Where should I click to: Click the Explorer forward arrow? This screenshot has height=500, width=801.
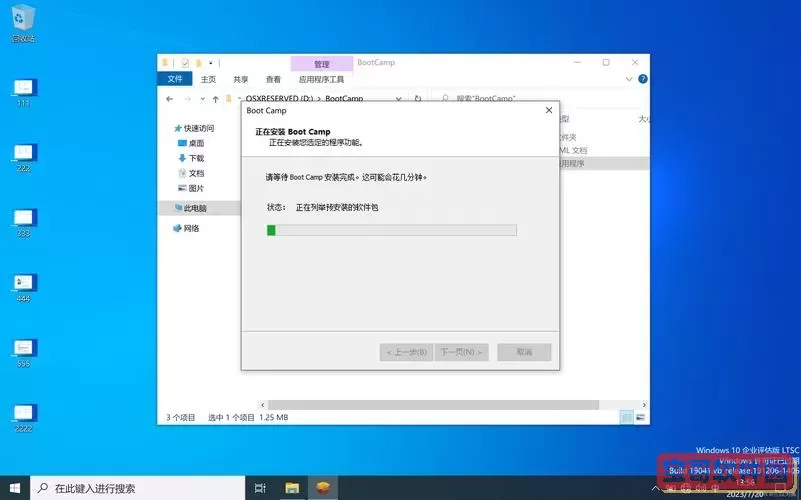187,99
